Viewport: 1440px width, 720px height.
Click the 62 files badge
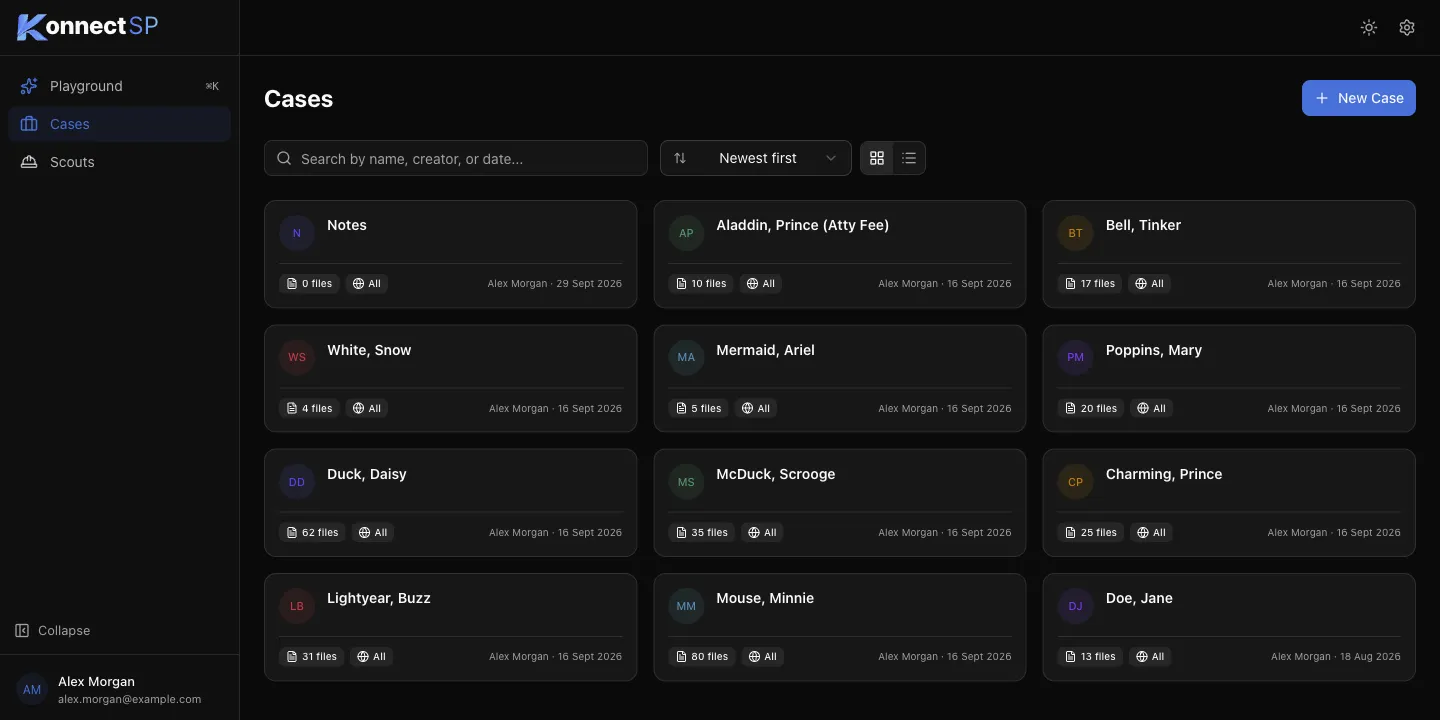coord(313,533)
